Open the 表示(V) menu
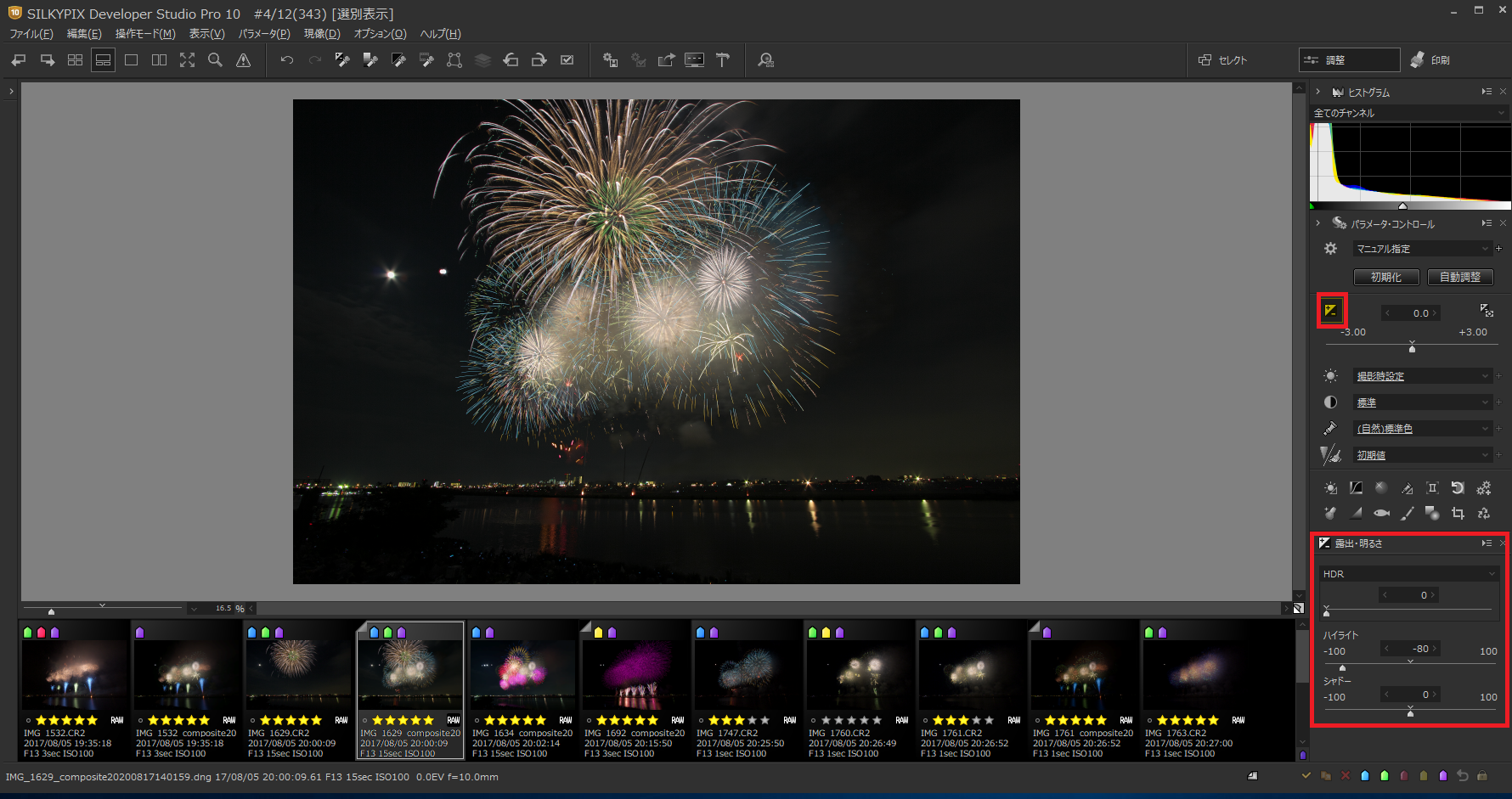This screenshot has height=799, width=1512. [x=206, y=34]
